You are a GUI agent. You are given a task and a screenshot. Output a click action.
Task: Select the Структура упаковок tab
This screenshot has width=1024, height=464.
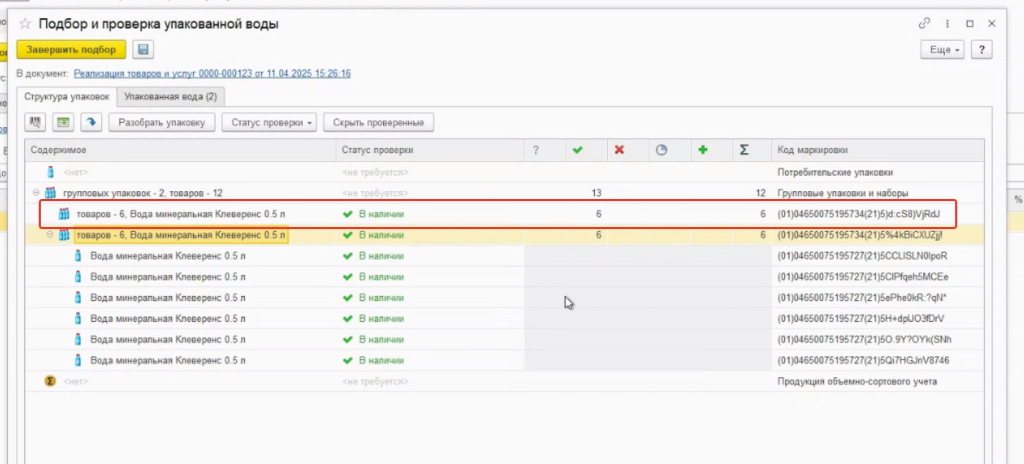tap(67, 97)
